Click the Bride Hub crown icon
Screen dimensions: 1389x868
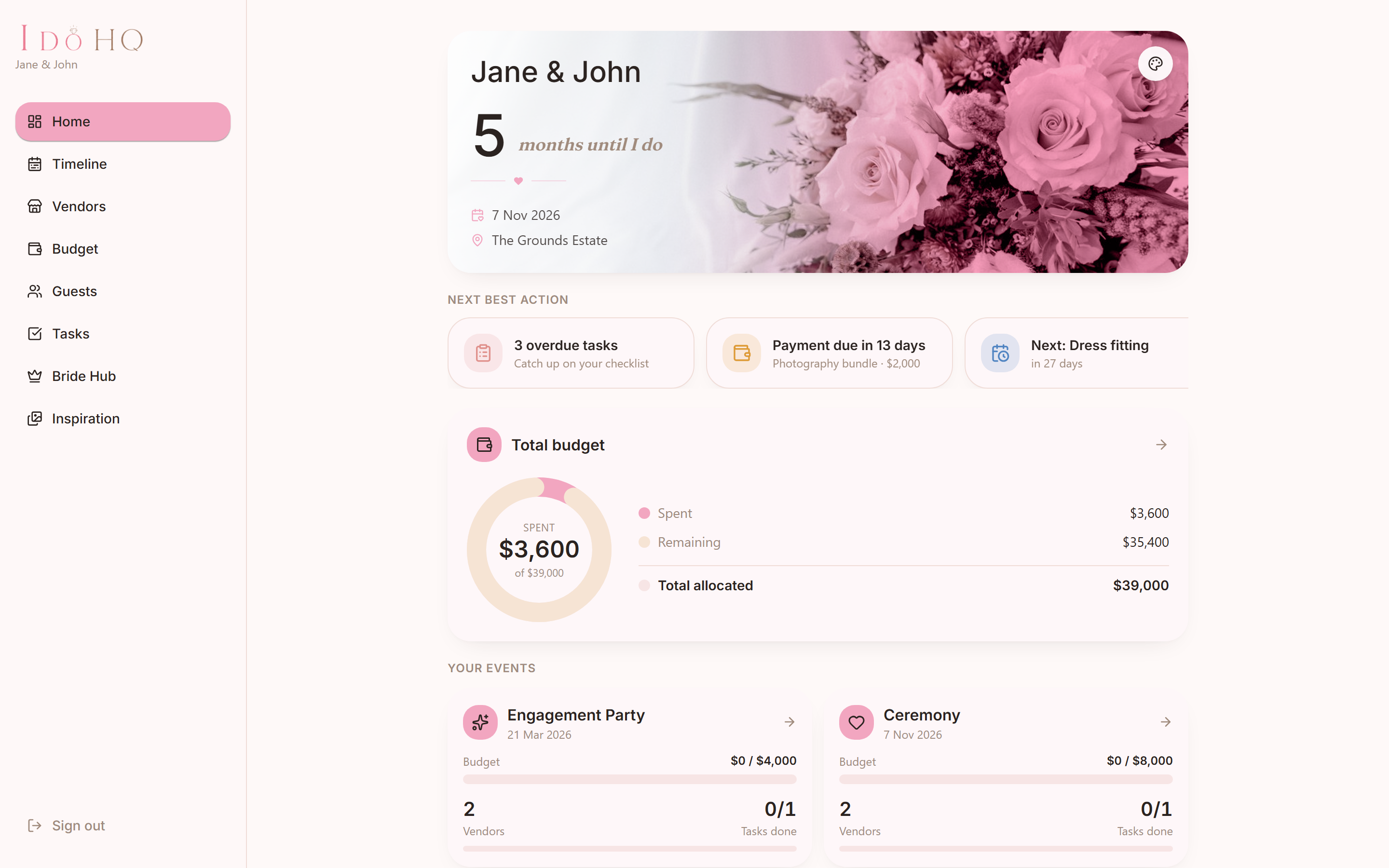tap(34, 377)
